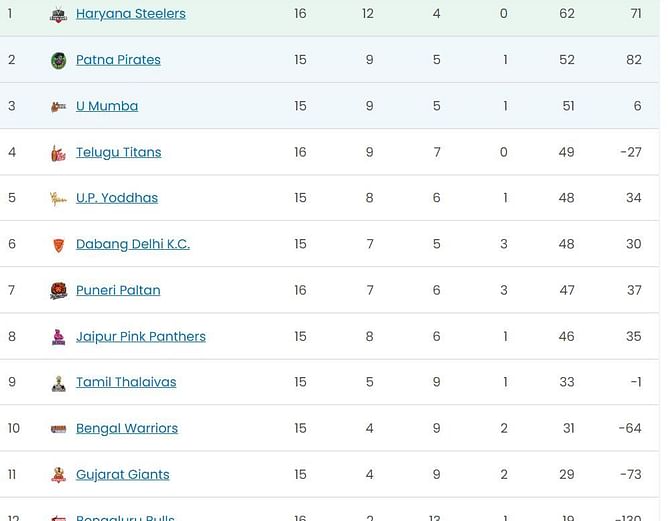Visit the U.P. Yoddhas team page

tap(117, 198)
